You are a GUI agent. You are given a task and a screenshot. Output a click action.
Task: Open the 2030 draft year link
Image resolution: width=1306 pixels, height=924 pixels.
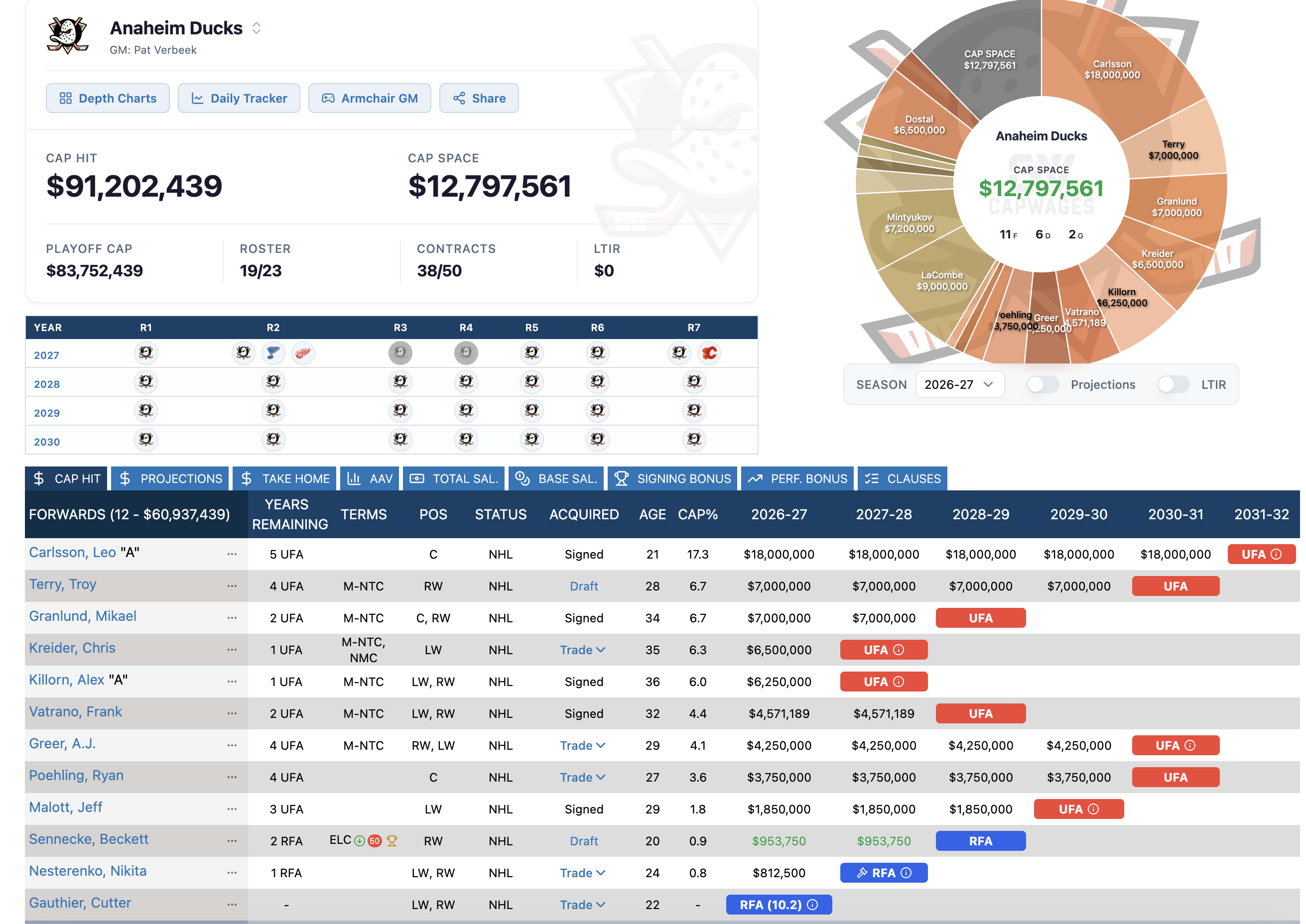pyautogui.click(x=47, y=442)
